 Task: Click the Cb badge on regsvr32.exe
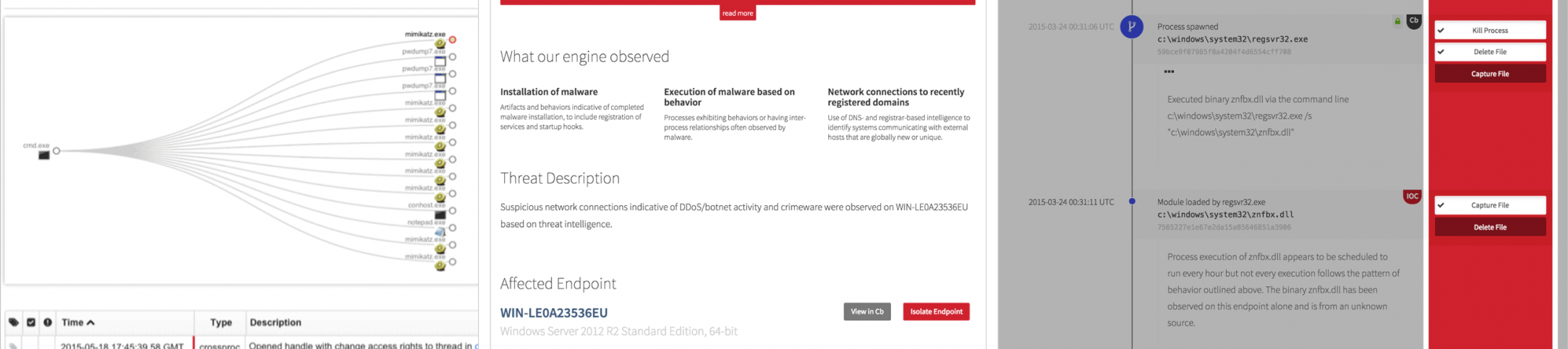tap(1413, 21)
